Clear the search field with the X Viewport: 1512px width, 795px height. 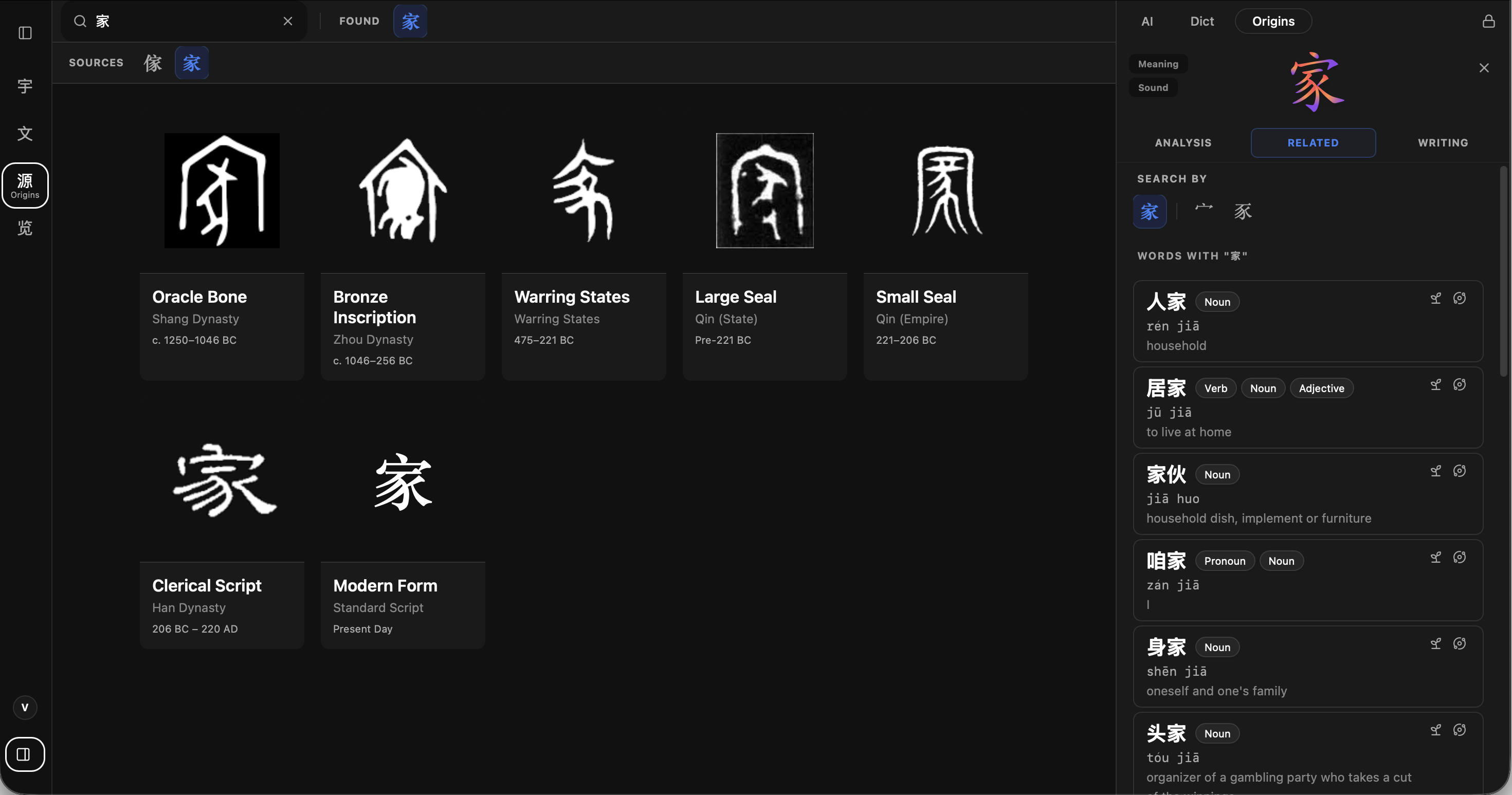287,22
